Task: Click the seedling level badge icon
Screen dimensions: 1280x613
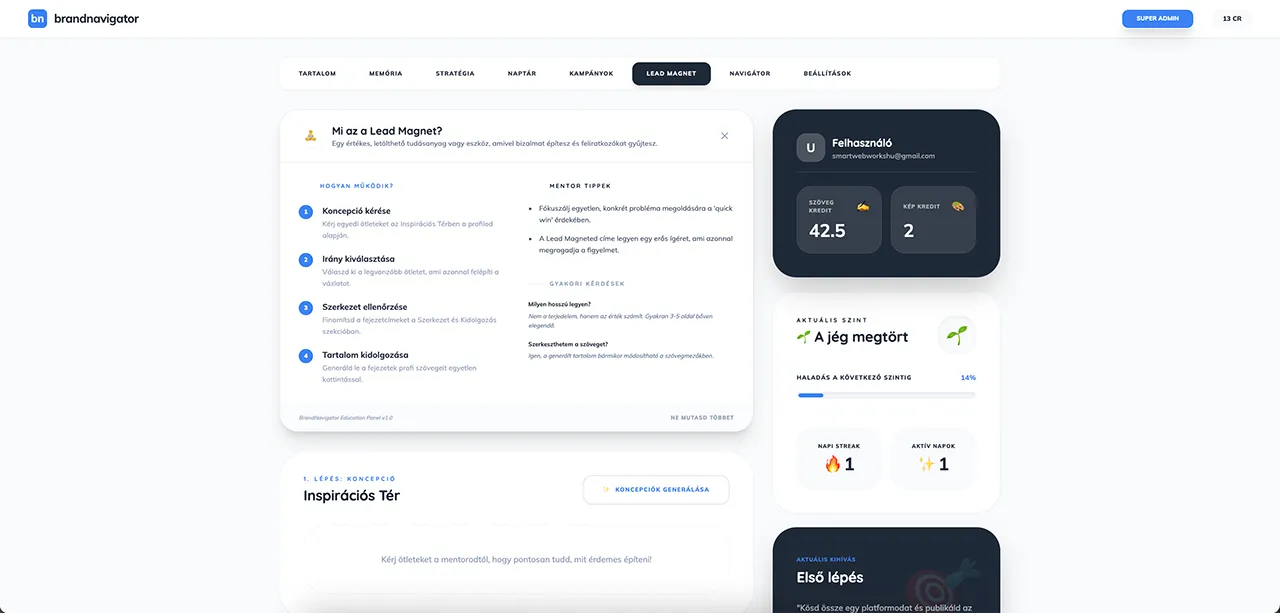Action: click(x=956, y=335)
